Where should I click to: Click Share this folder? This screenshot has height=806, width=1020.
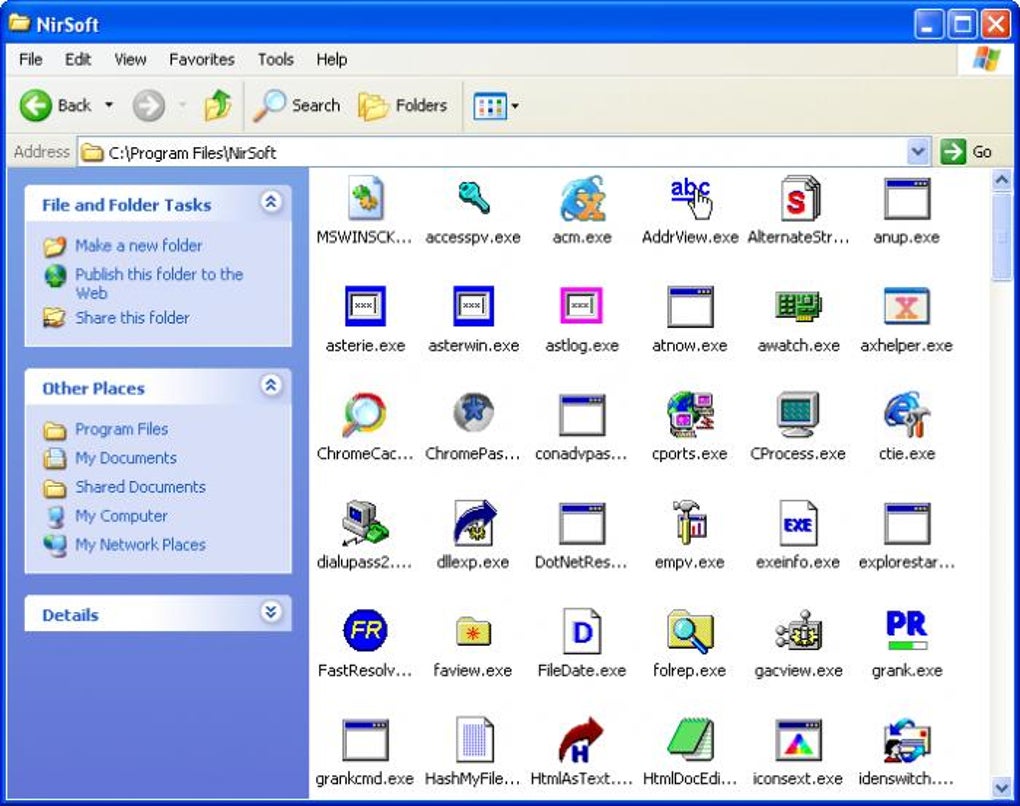coord(132,317)
